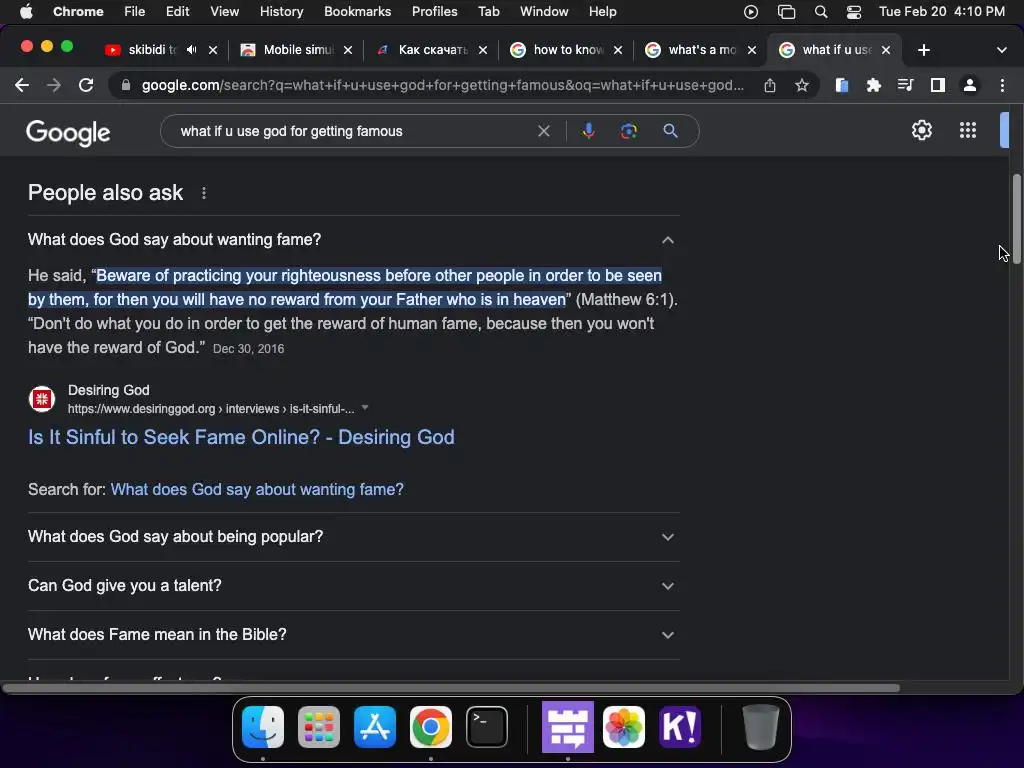Bookmark this page with star icon
This screenshot has height=768, width=1024.
tap(802, 85)
